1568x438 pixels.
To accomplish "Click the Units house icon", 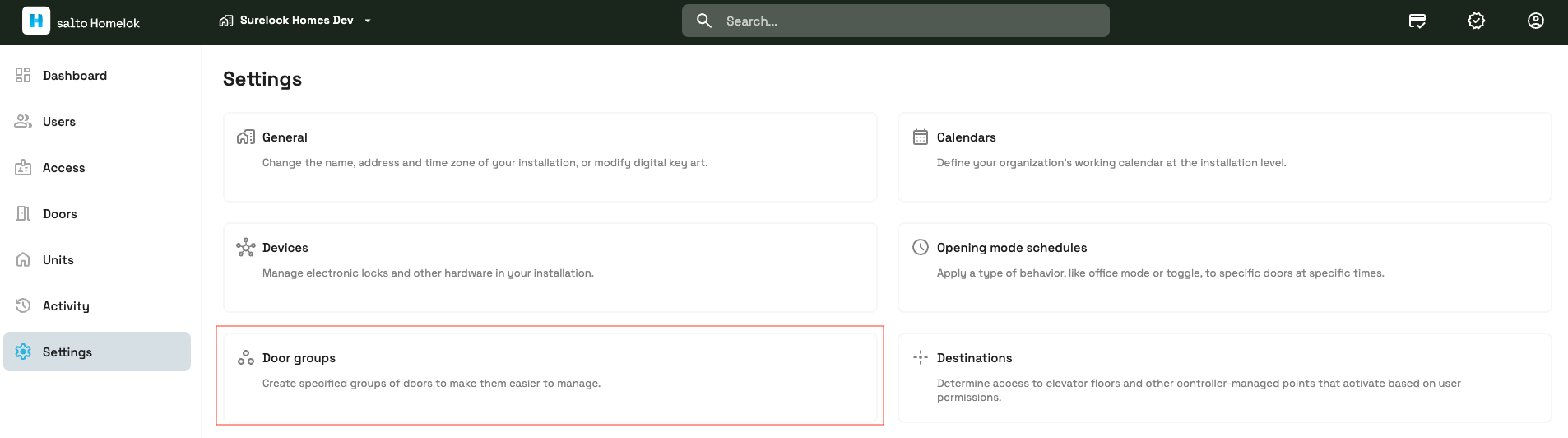I will (23, 260).
